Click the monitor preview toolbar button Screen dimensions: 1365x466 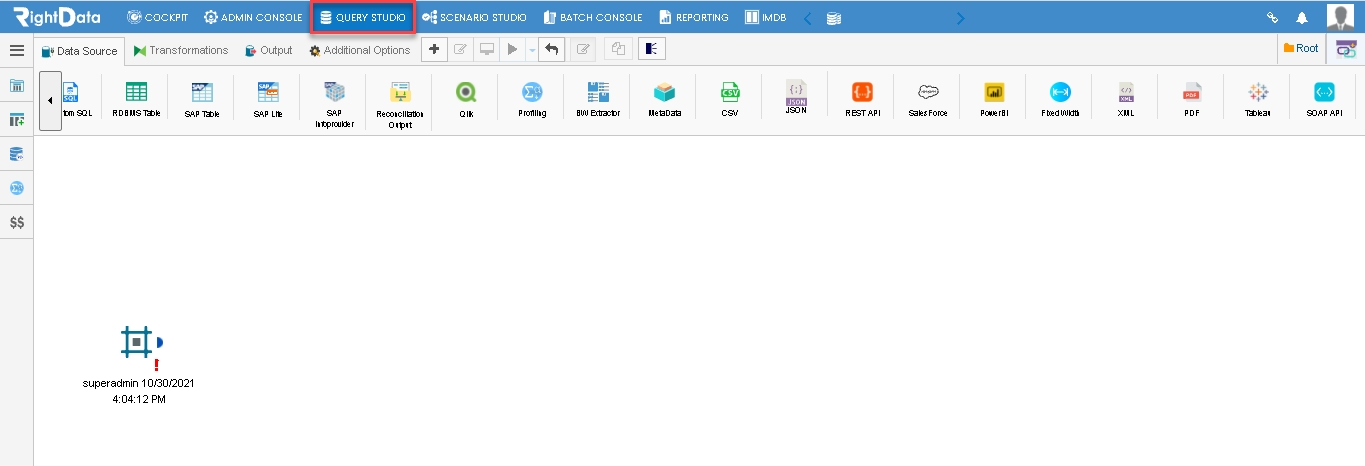point(487,49)
